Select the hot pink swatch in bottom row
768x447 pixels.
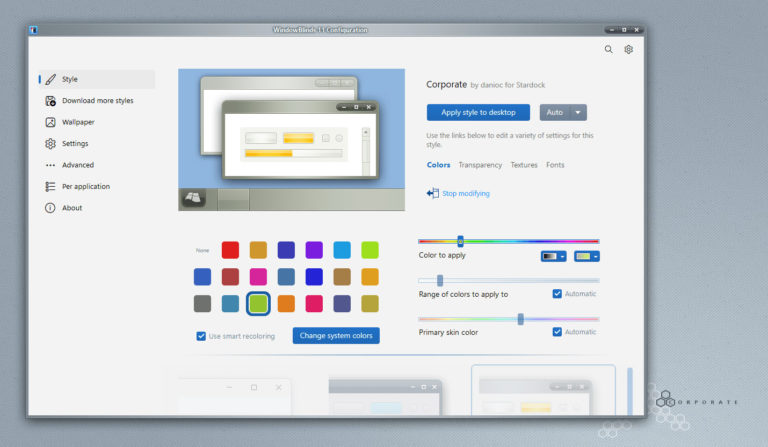(314, 304)
